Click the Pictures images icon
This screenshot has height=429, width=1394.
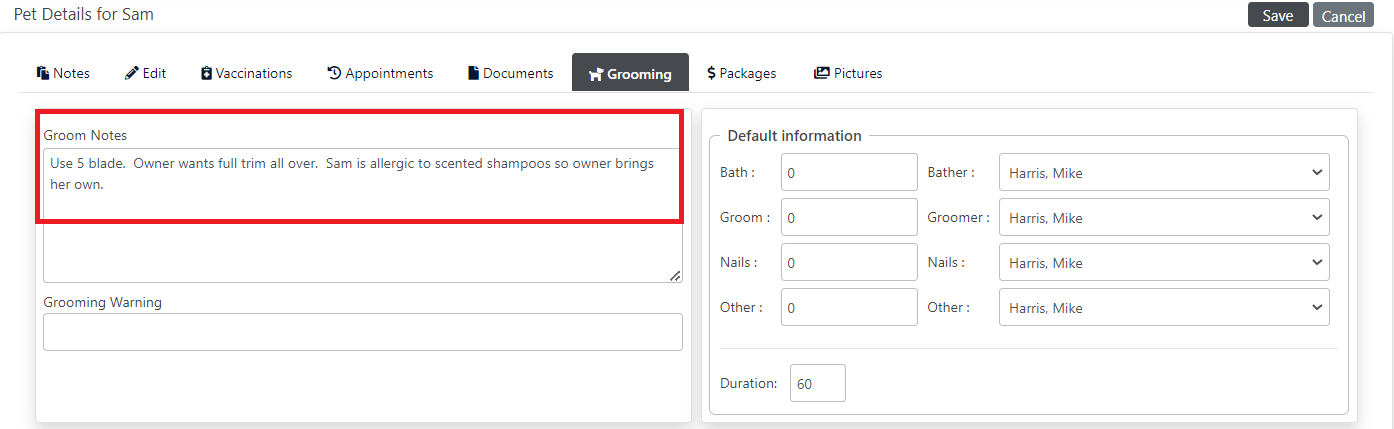pos(822,73)
